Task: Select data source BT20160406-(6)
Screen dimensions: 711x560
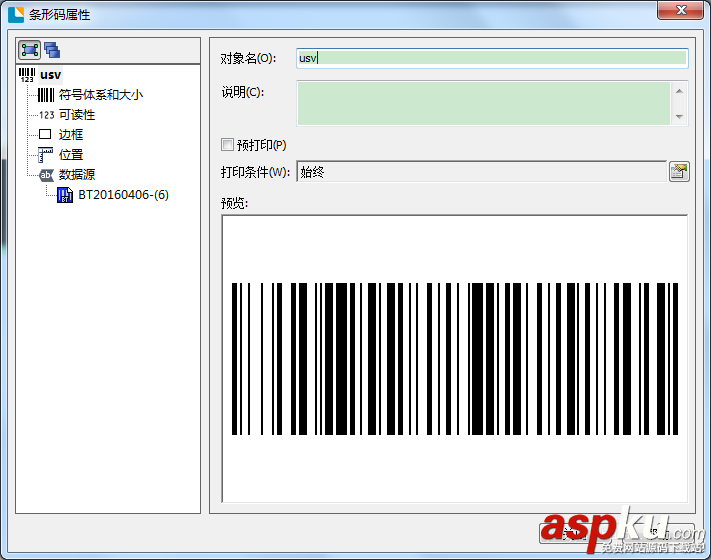Action: point(123,195)
